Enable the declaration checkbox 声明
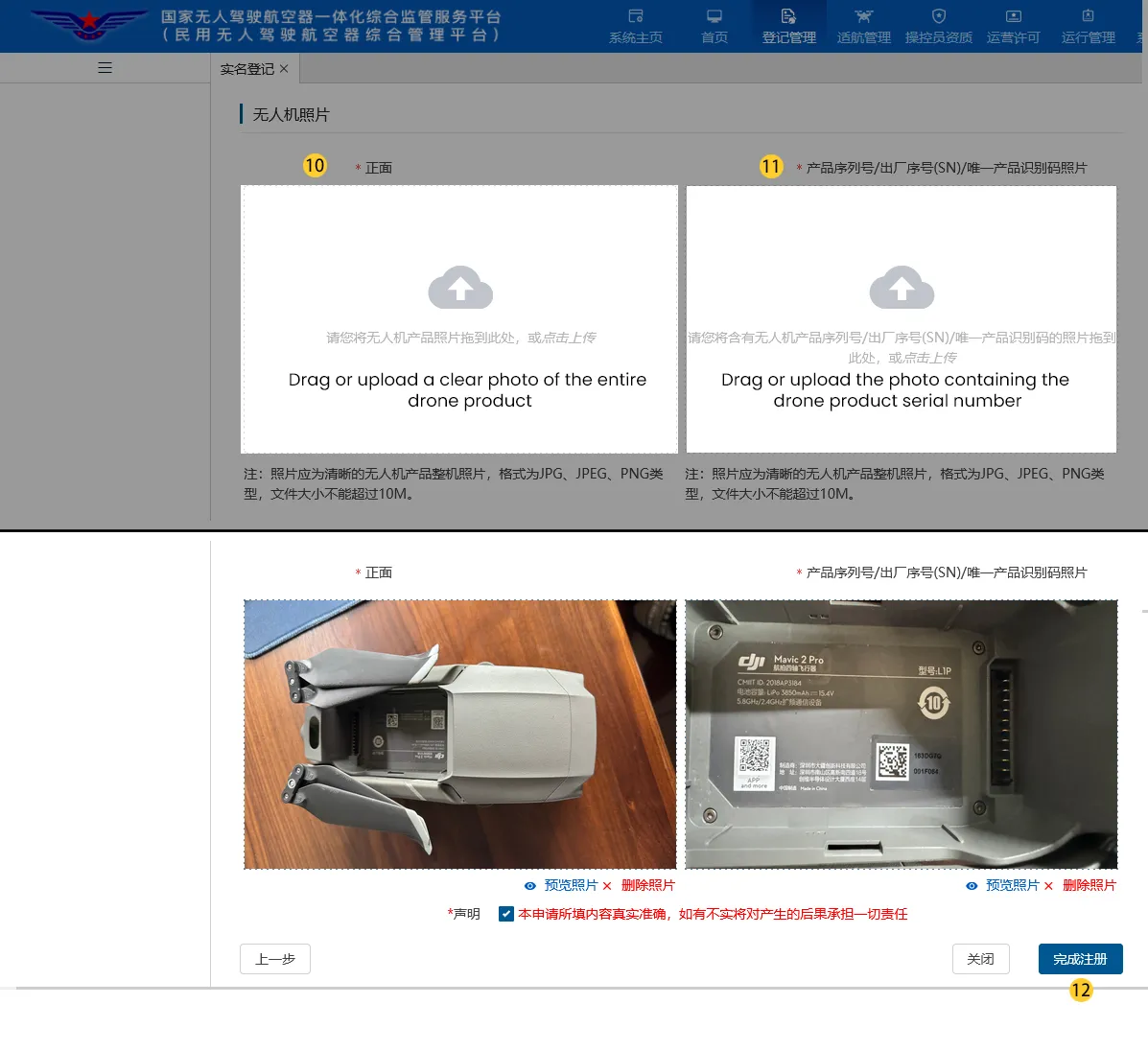Viewport: 1148px width, 1051px height. (x=505, y=914)
